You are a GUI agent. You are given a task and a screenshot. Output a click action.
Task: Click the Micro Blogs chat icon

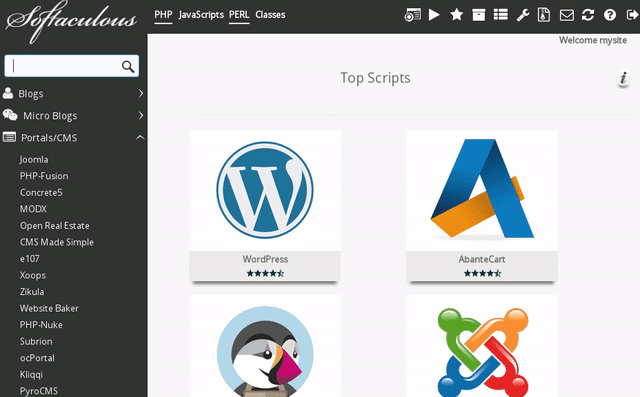click(10, 115)
